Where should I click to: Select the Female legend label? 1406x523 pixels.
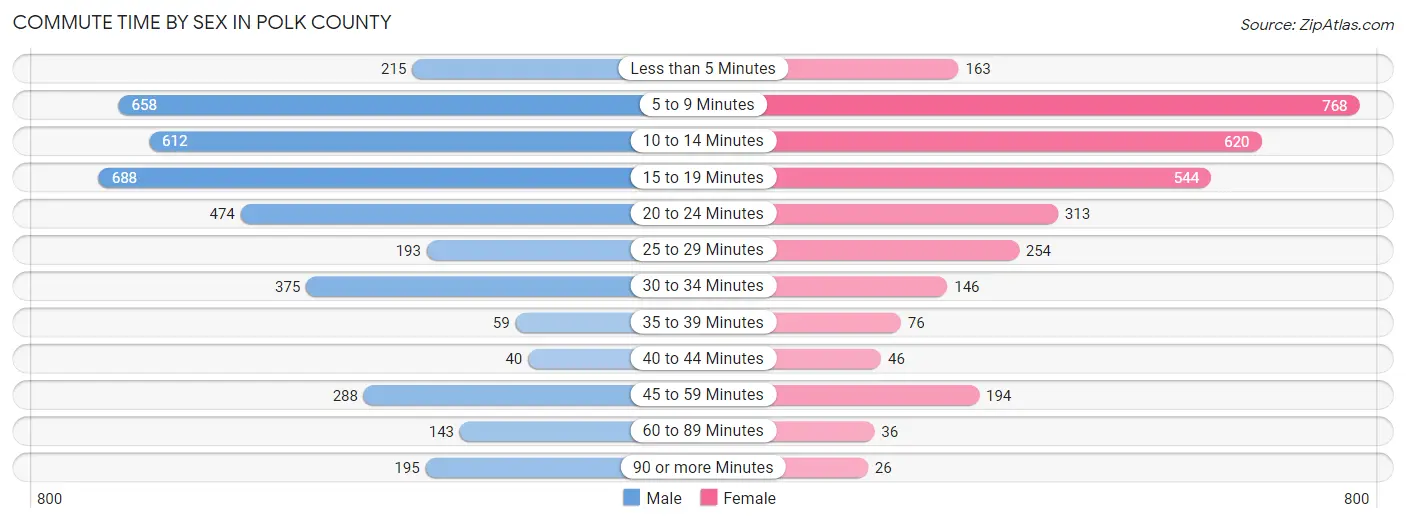pos(749,498)
